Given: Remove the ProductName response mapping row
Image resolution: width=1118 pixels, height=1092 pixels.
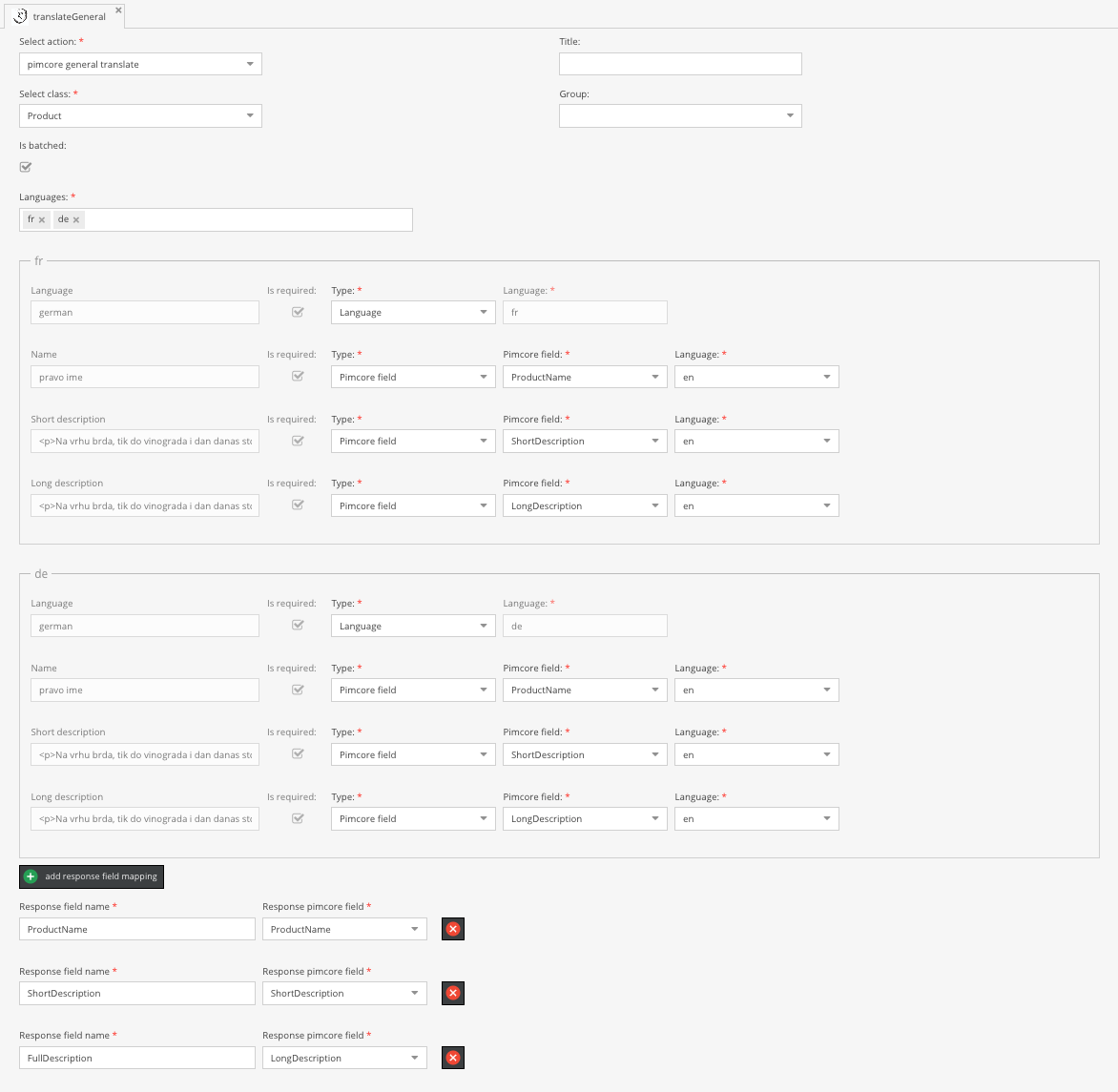Looking at the screenshot, I should coord(453,929).
